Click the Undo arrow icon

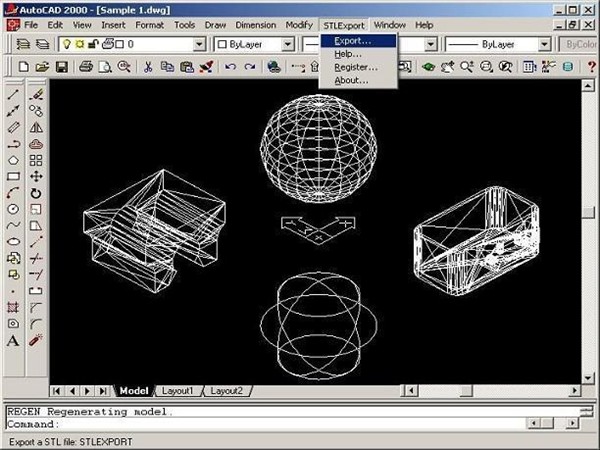pyautogui.click(x=230, y=67)
